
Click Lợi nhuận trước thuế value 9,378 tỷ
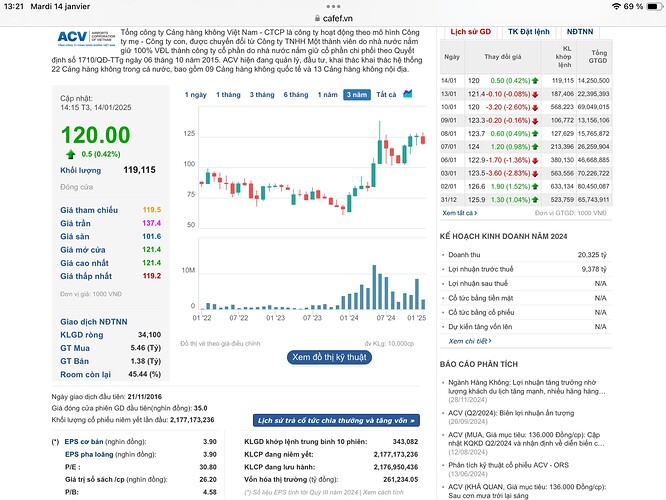[x=594, y=269]
